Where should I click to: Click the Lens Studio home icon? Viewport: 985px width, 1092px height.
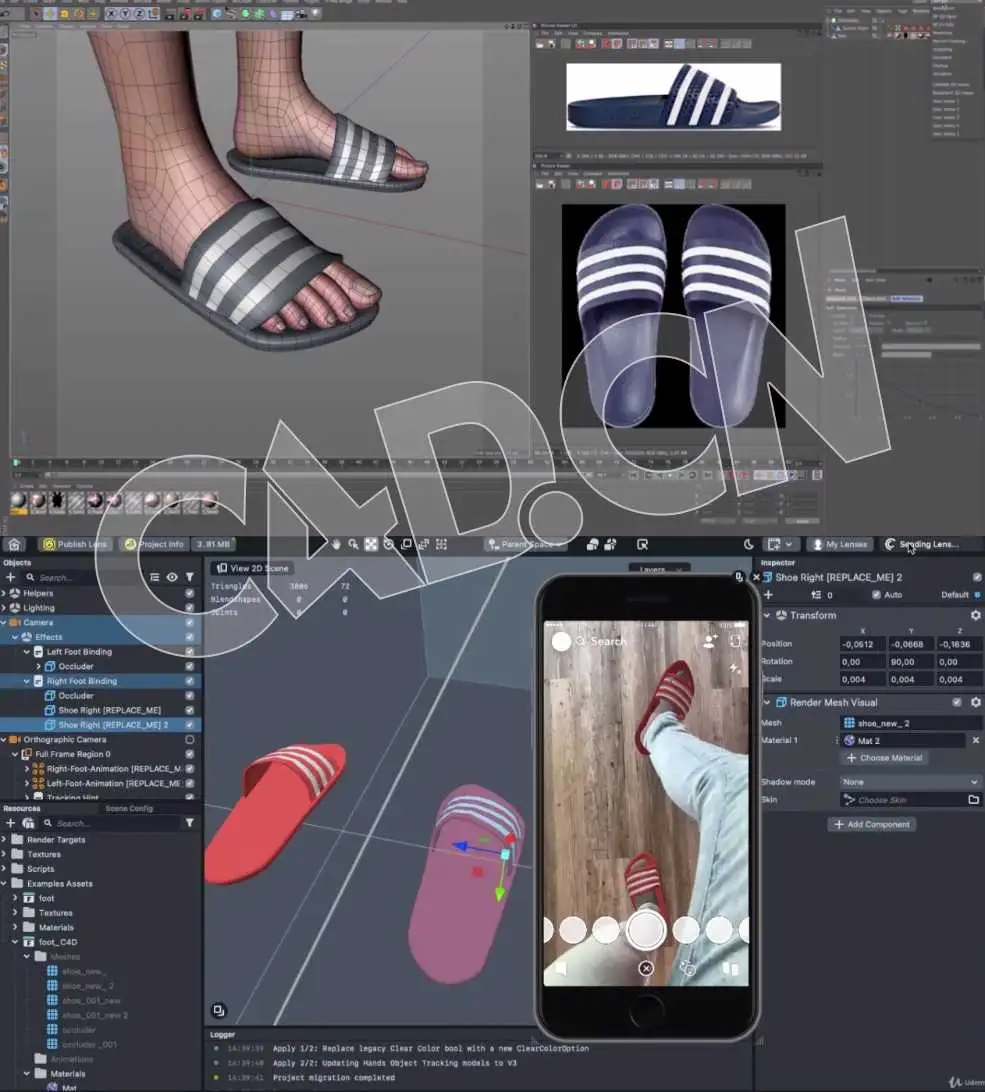click(15, 544)
